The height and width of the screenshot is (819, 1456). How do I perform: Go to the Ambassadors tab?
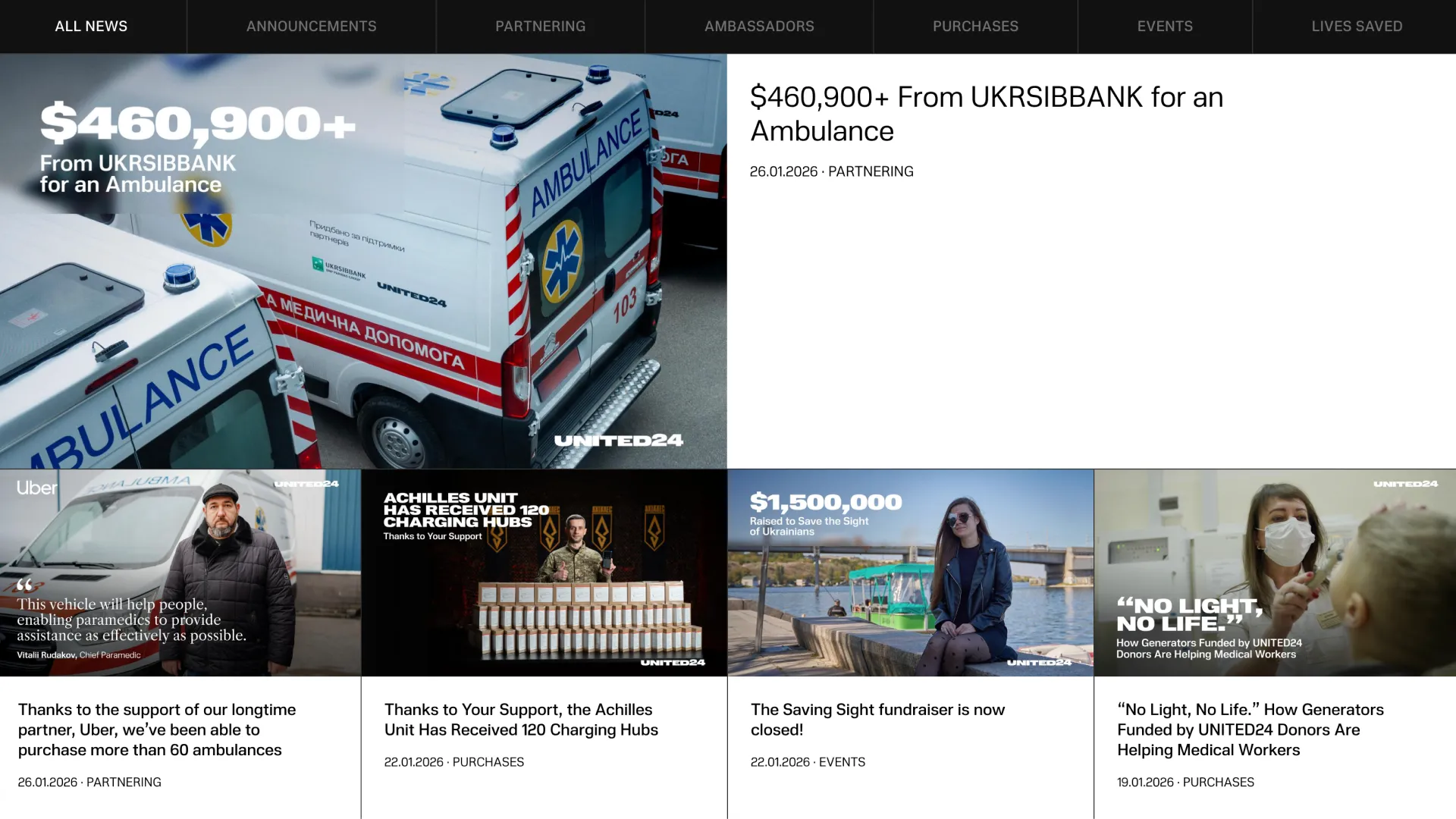[x=759, y=27]
